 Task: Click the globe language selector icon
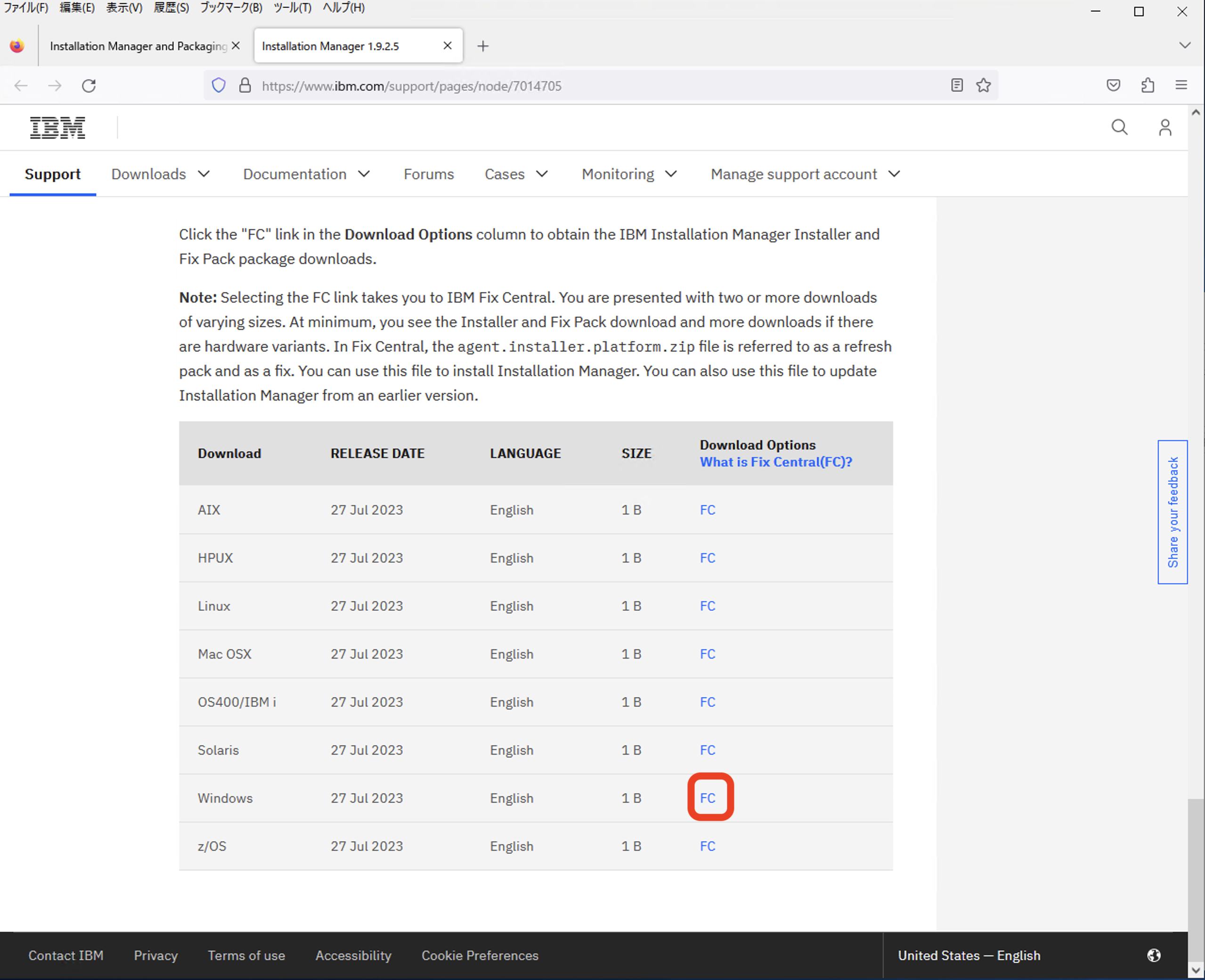coord(1154,955)
